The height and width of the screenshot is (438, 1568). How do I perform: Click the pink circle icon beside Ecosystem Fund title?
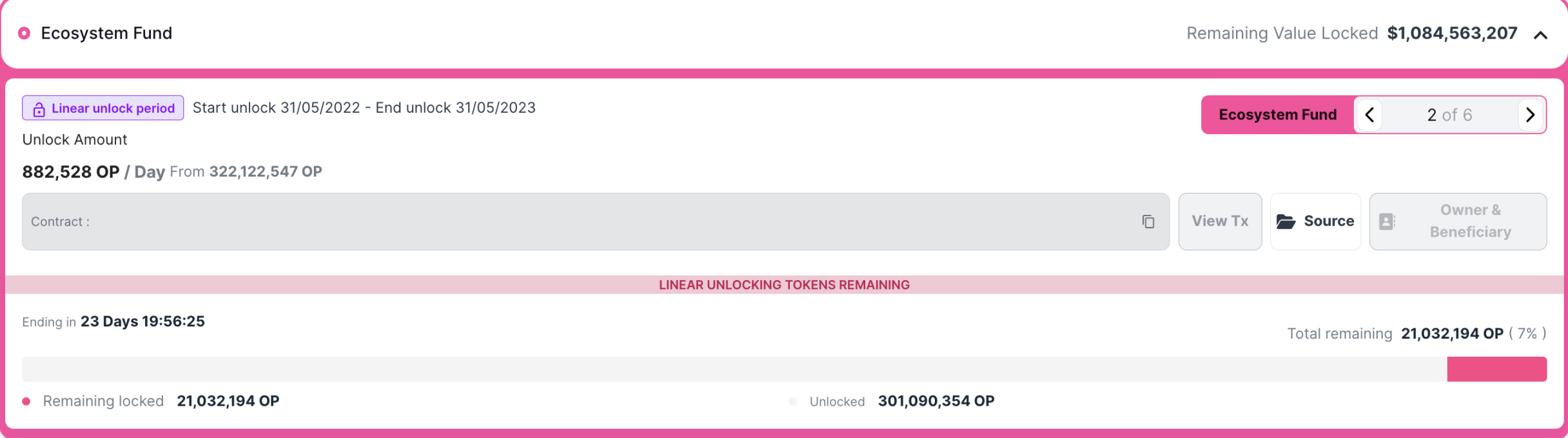[x=24, y=33]
